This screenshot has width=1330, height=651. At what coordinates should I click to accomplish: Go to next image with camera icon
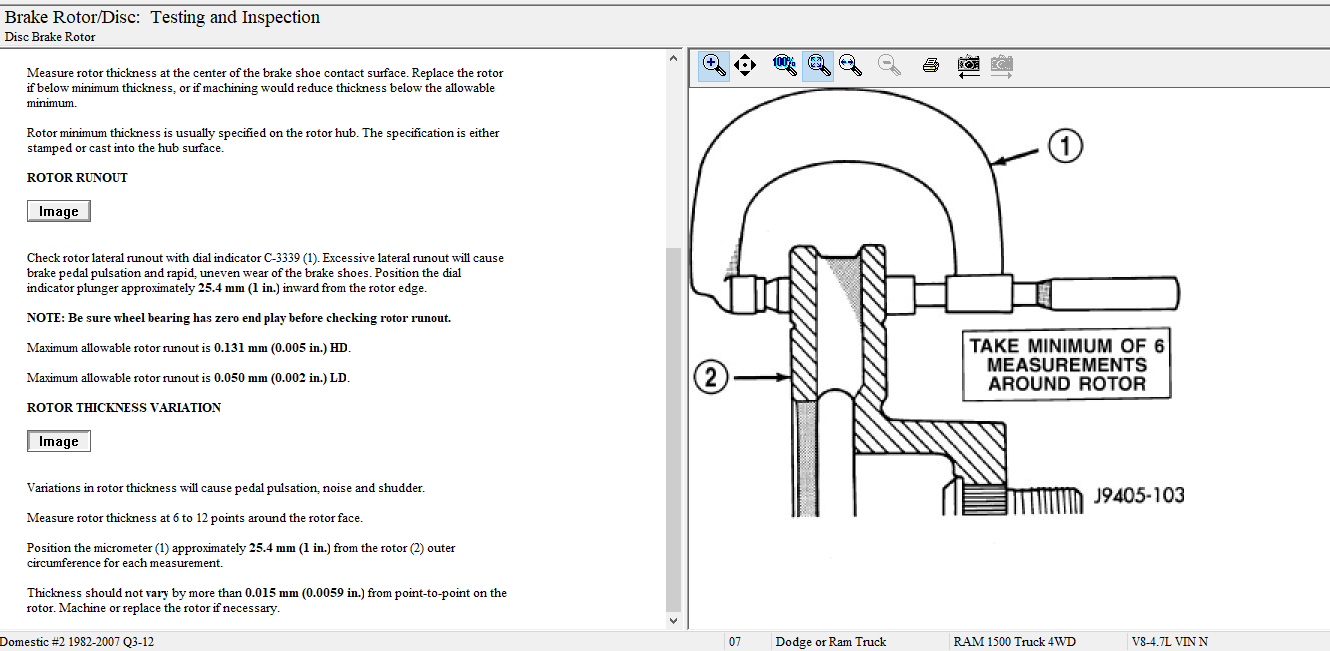(1001, 65)
